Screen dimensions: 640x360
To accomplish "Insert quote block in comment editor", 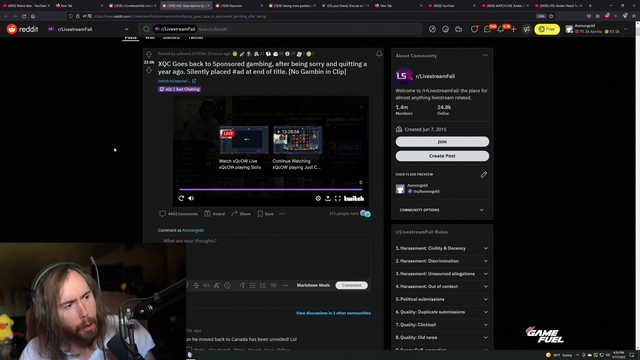I will (273, 285).
